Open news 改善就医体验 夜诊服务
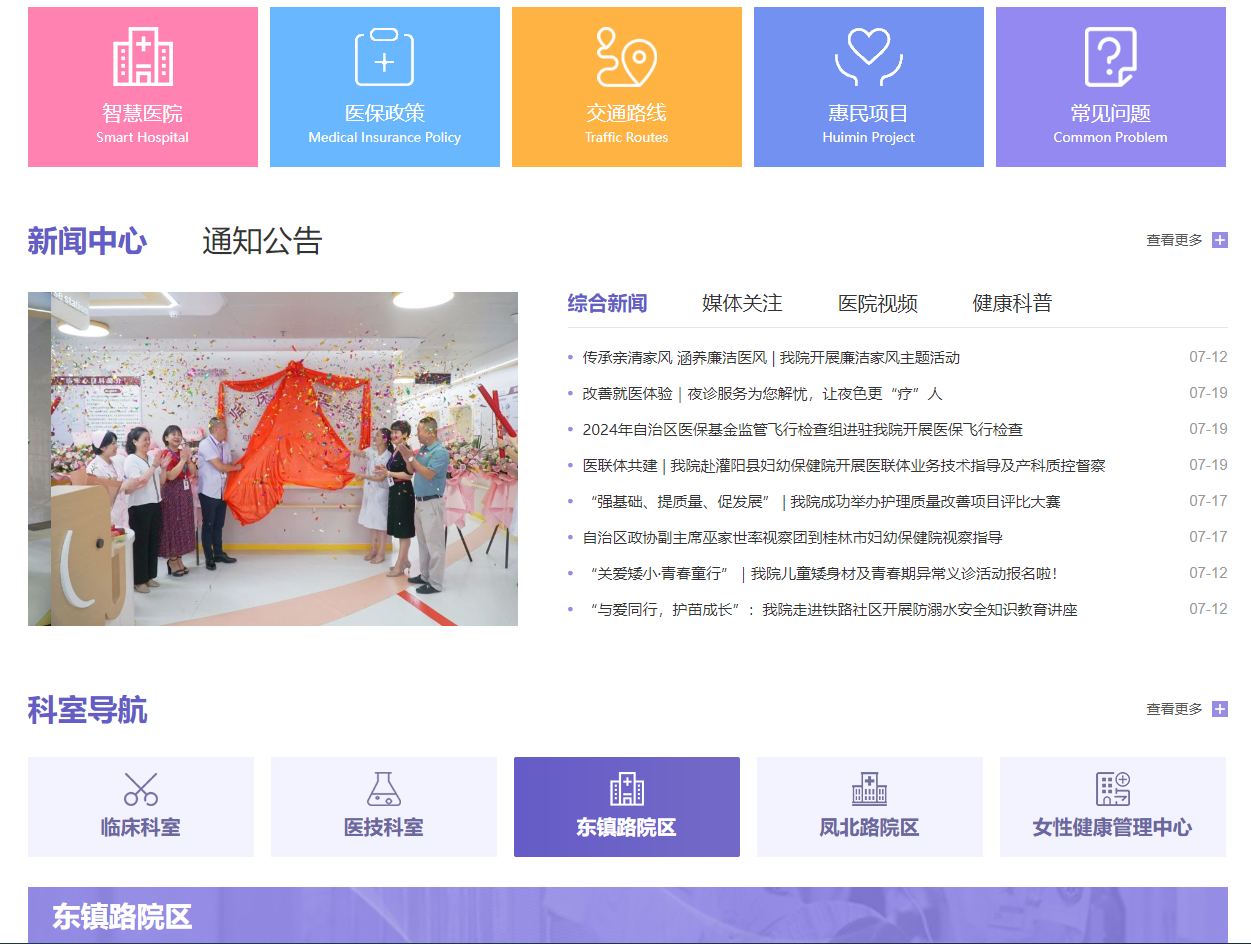This screenshot has width=1251, height=944. tap(762, 394)
